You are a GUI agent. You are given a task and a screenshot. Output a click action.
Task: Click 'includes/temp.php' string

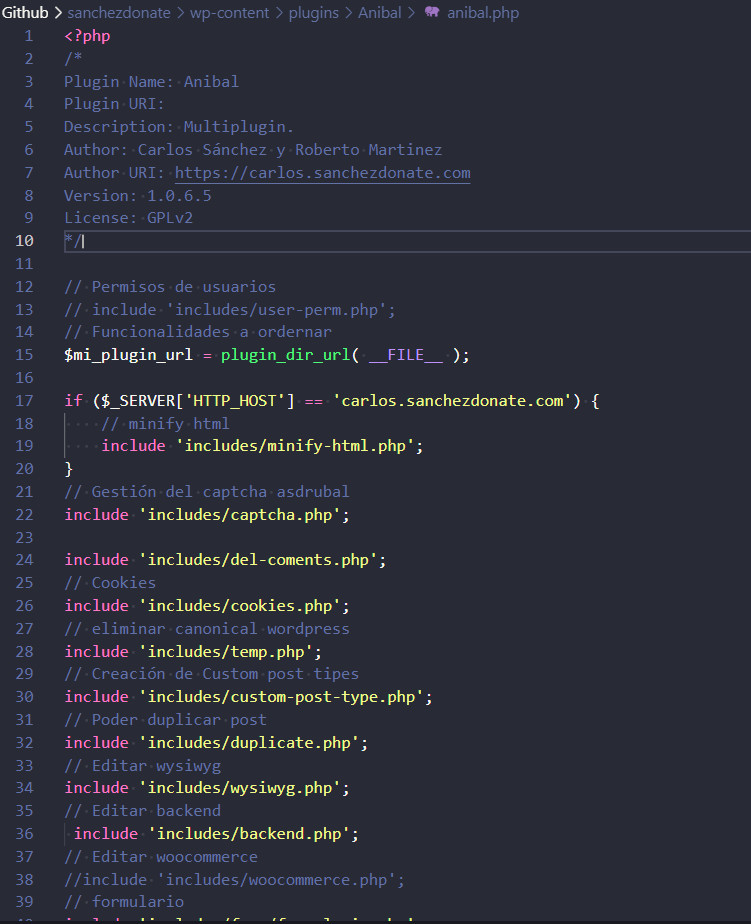click(x=226, y=652)
